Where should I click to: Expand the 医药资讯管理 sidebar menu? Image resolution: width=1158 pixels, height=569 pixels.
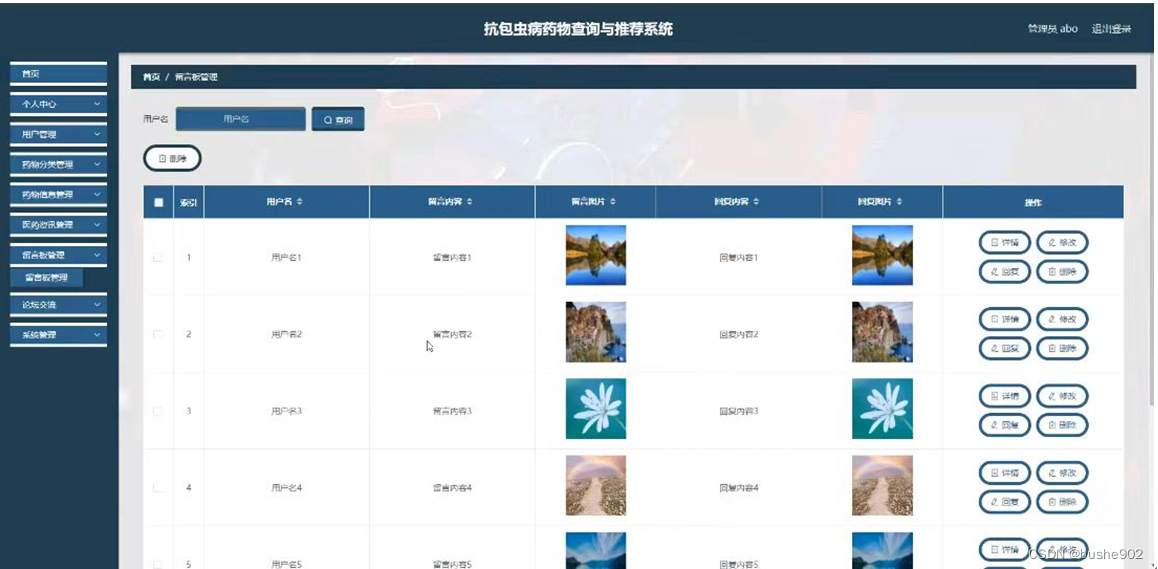click(58, 225)
